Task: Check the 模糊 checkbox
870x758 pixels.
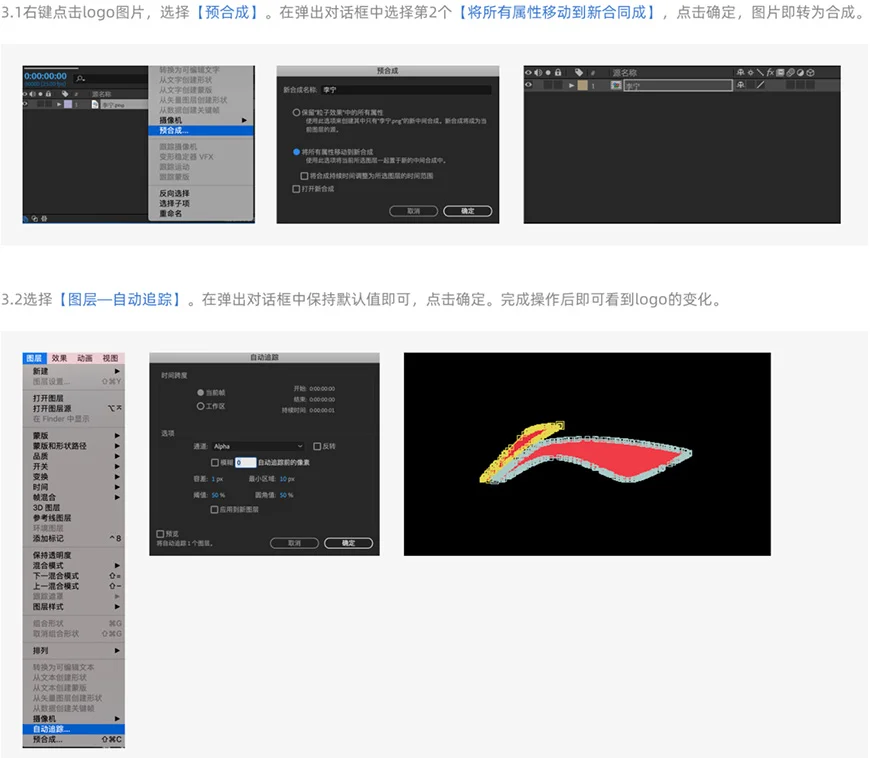Action: tap(215, 462)
